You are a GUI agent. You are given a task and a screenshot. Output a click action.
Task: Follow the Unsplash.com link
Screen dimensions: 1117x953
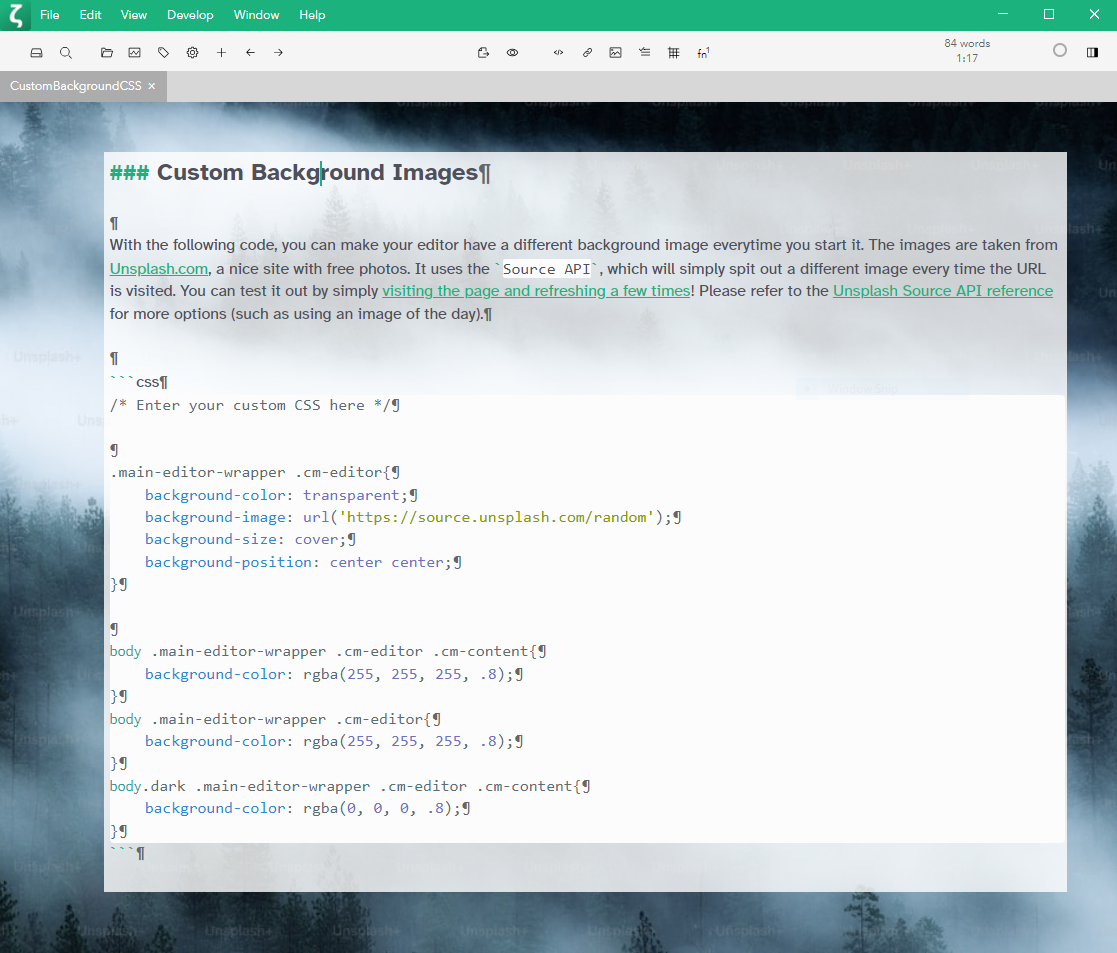pos(159,269)
